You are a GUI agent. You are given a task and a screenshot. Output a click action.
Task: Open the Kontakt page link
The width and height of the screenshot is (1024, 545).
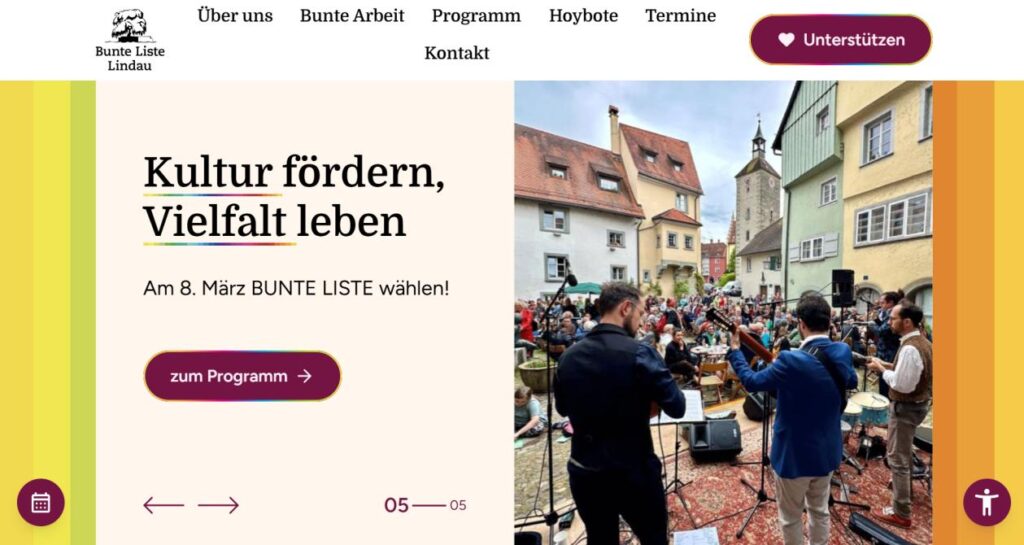click(x=456, y=53)
